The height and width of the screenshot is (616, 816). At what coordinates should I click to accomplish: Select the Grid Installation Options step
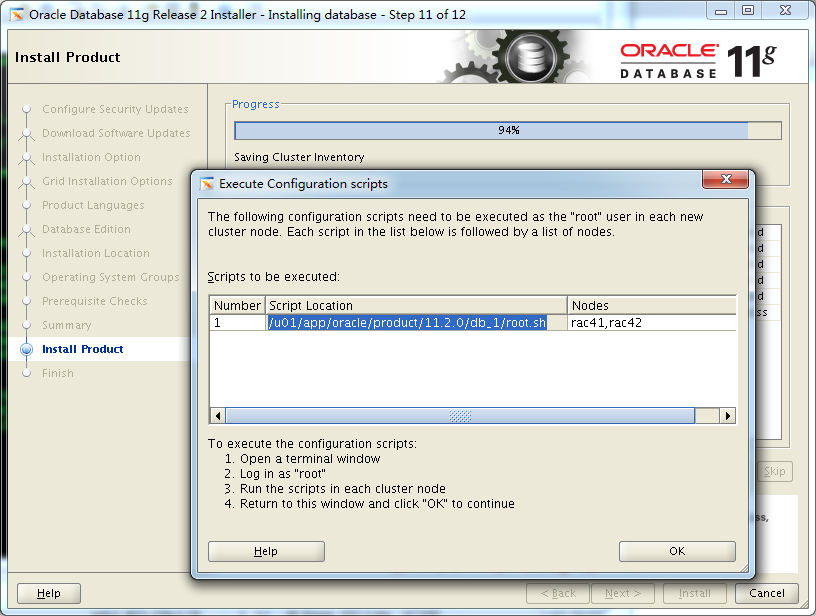coord(107,181)
